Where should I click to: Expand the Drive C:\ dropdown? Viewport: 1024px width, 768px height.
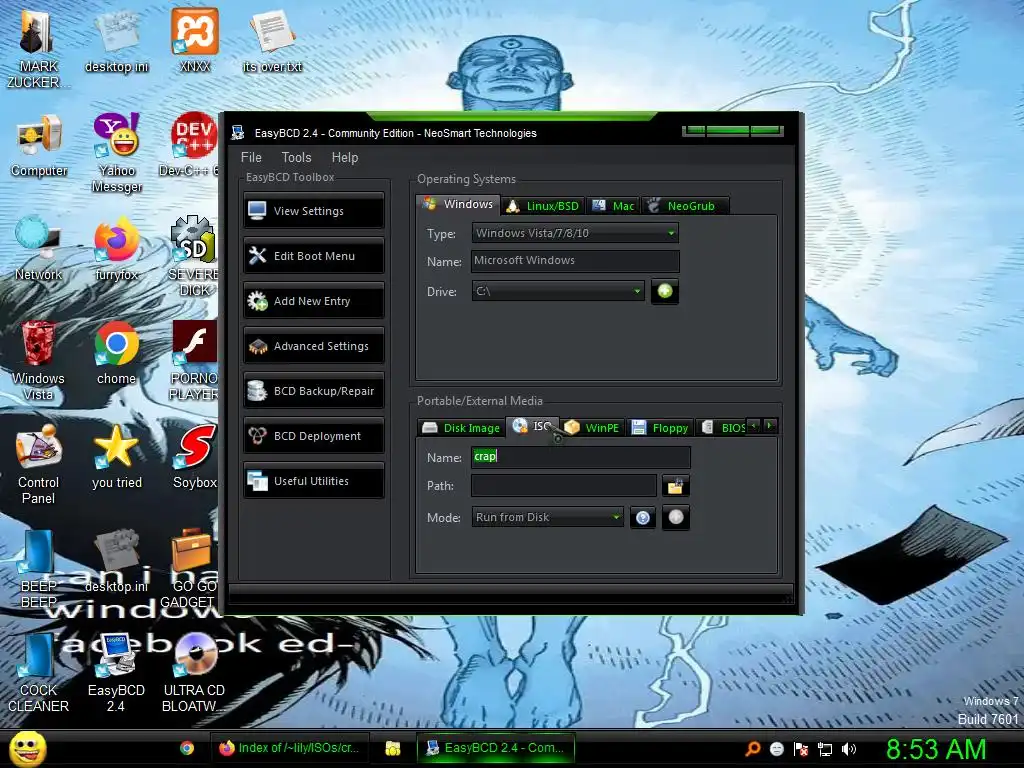point(558,291)
